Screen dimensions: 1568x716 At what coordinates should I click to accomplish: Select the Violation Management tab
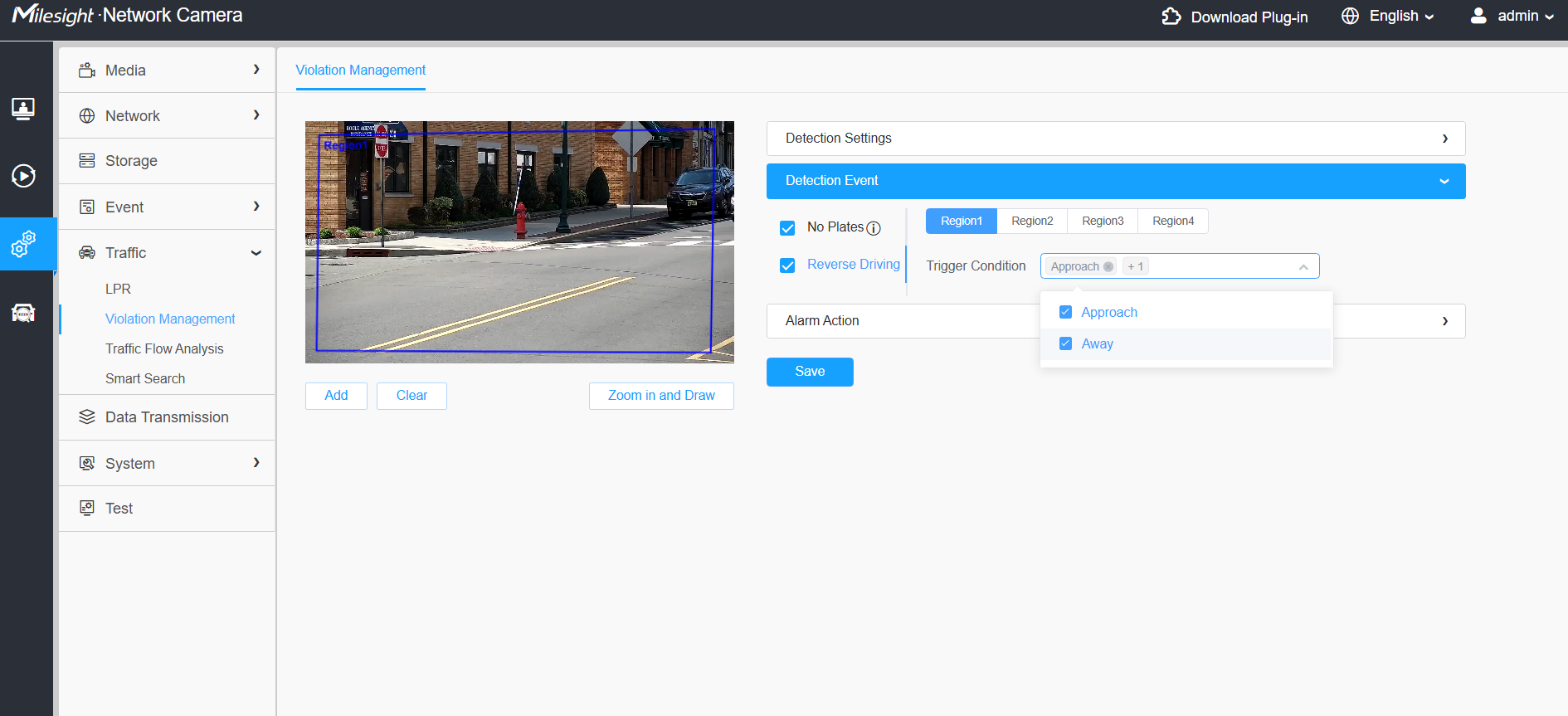coord(361,71)
